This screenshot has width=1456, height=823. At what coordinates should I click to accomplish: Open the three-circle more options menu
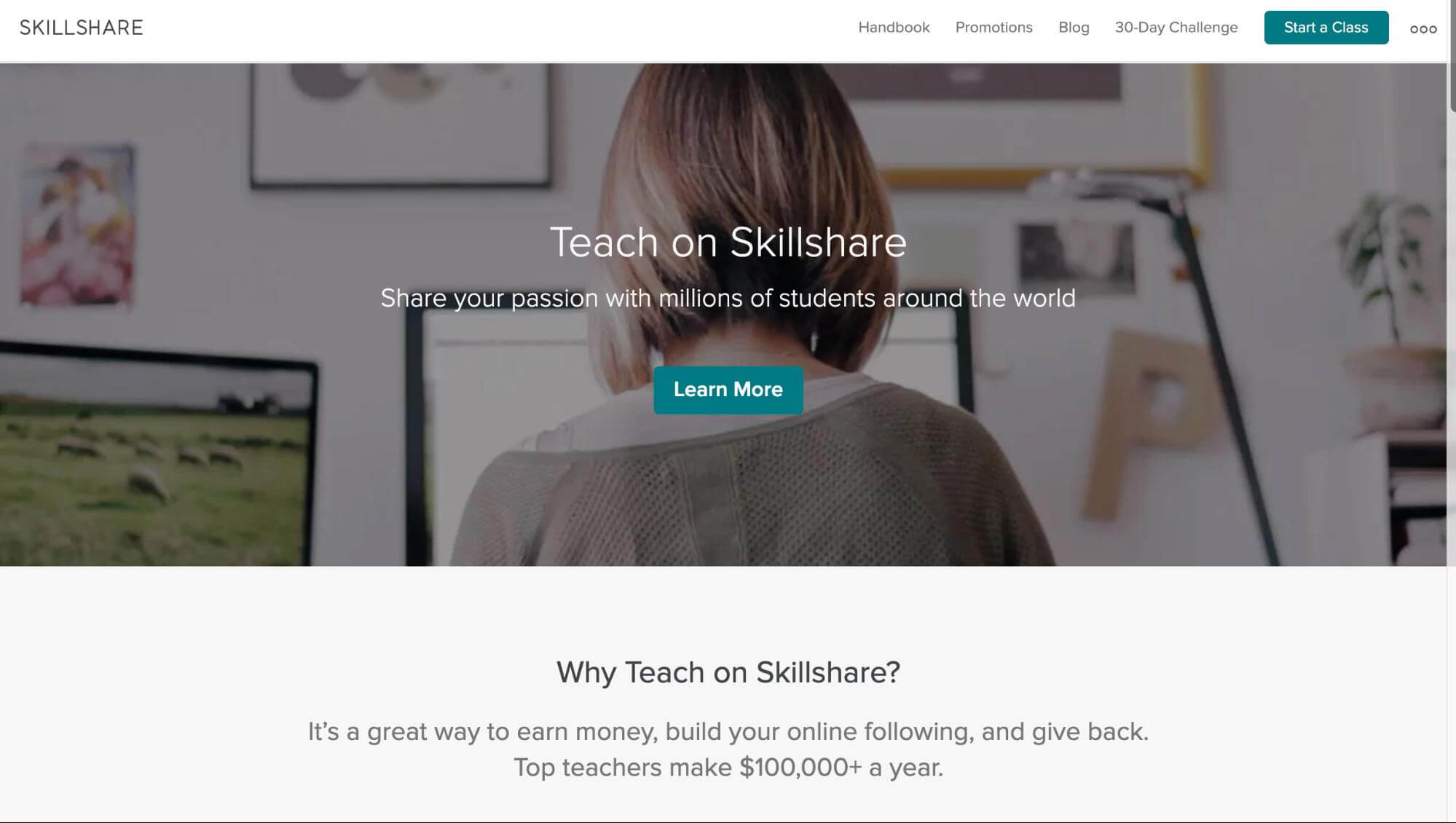click(x=1422, y=29)
